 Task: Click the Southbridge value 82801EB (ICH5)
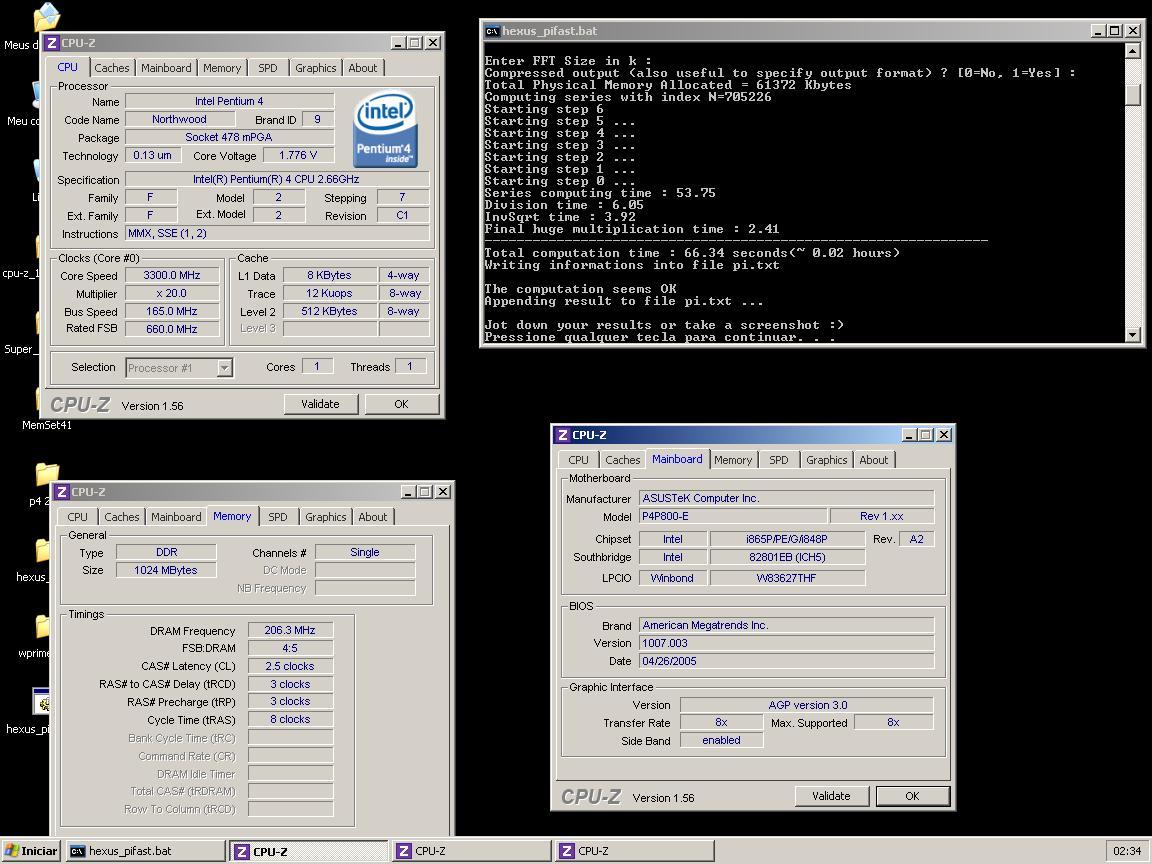click(x=787, y=557)
